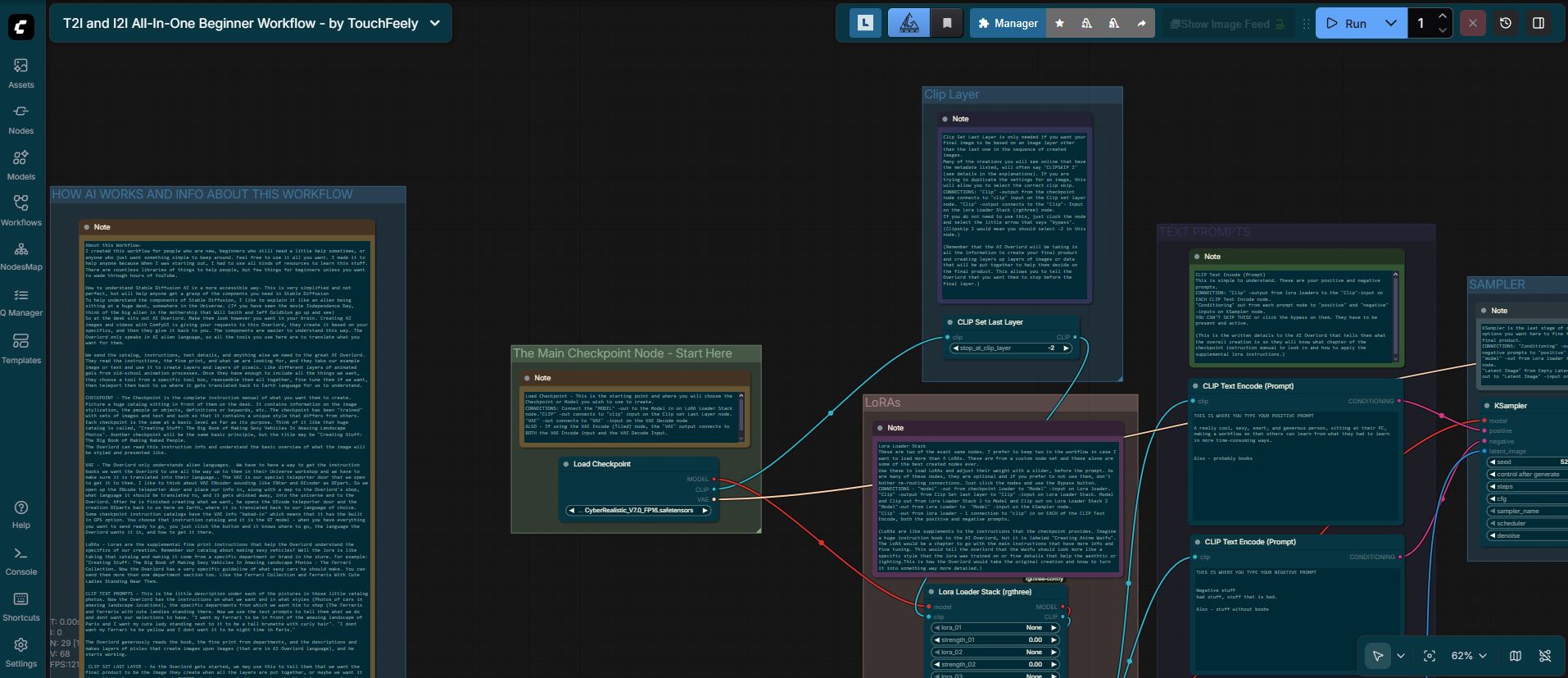Open the Workflows sidebar tab

click(x=21, y=211)
